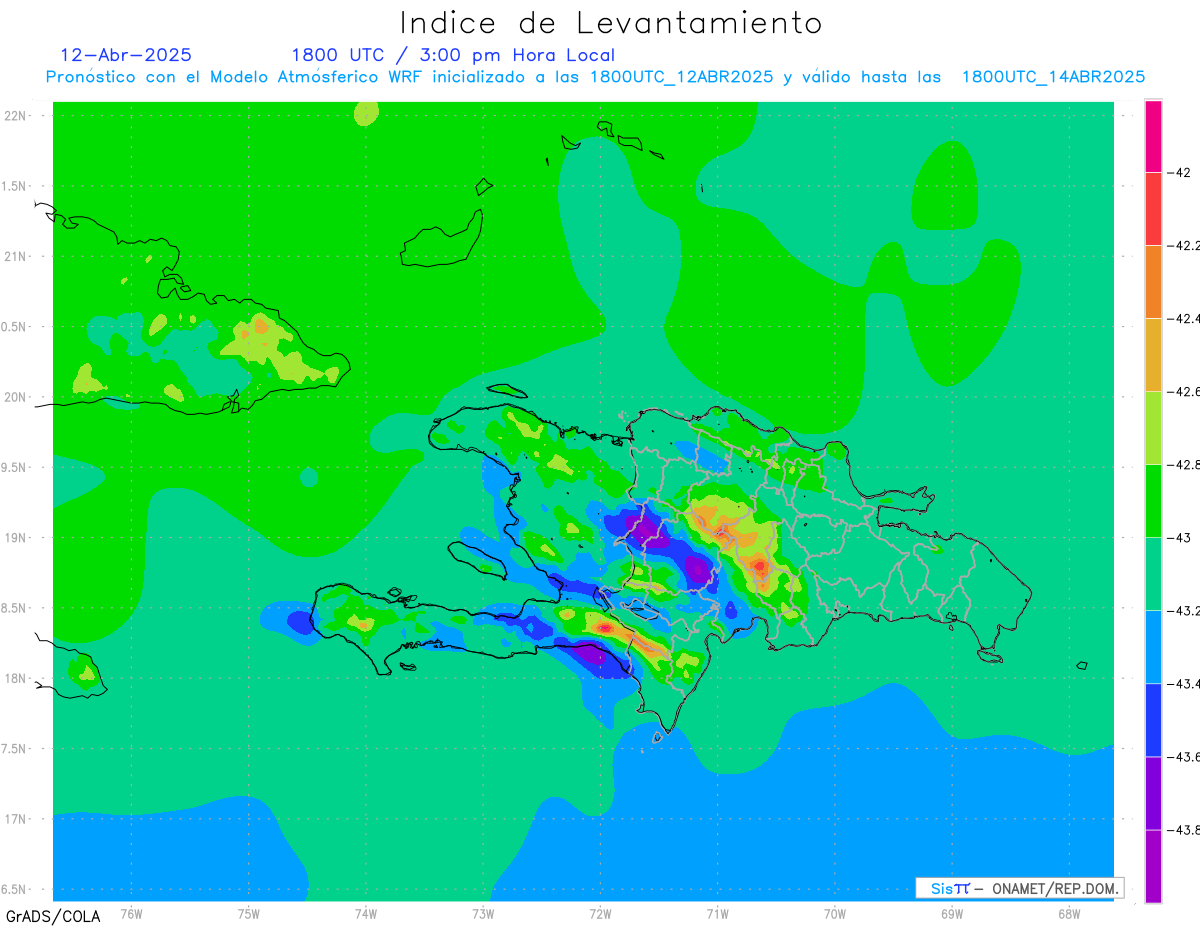Pick the orange legend swatch below -42.2

[1153, 281]
